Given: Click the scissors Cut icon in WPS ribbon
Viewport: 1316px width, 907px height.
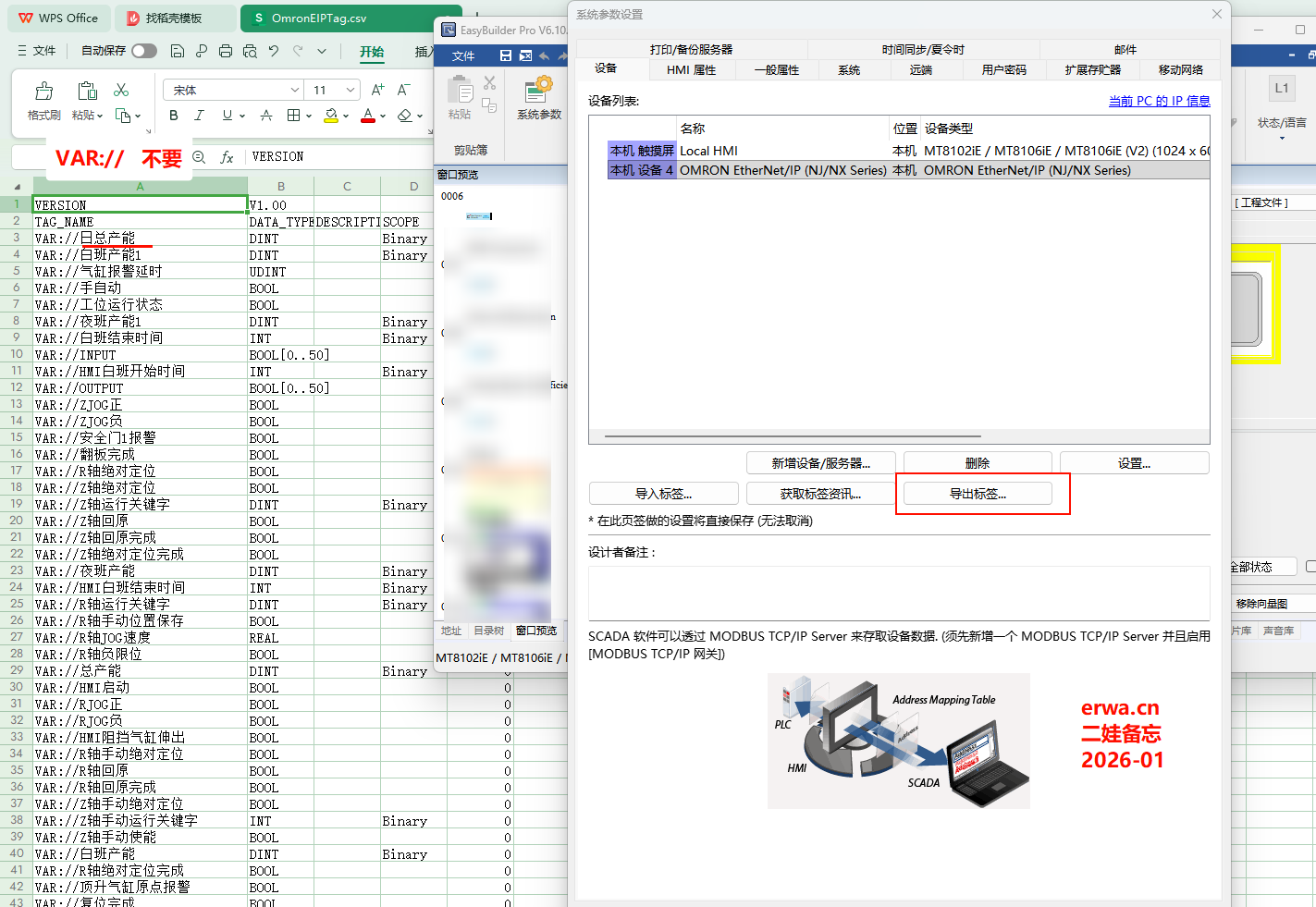Looking at the screenshot, I should (121, 90).
